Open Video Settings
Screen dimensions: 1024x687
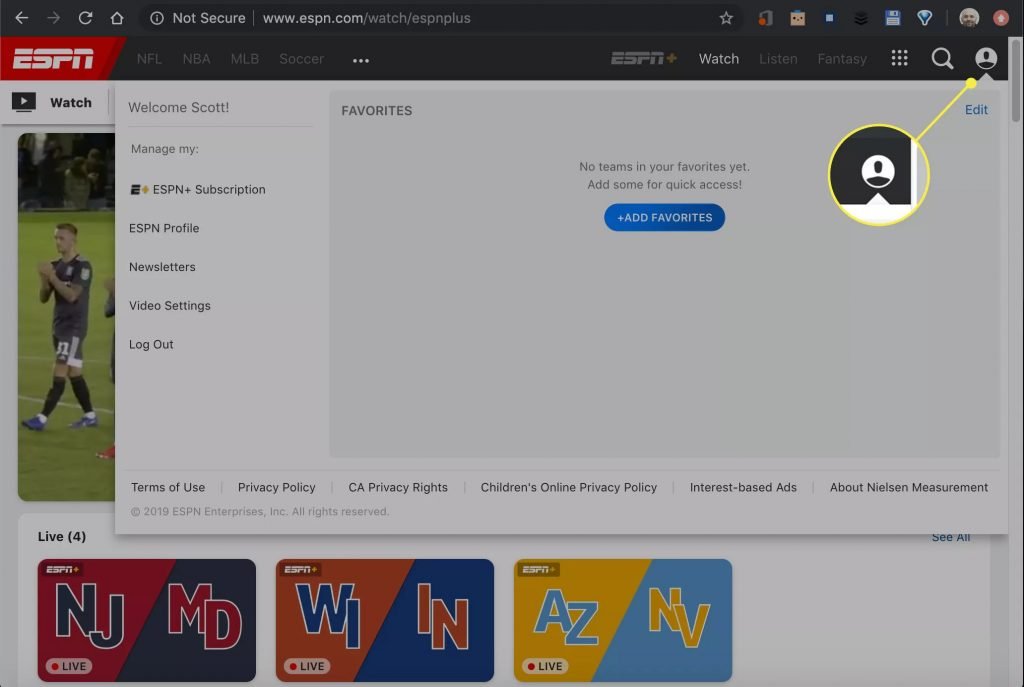(x=170, y=306)
